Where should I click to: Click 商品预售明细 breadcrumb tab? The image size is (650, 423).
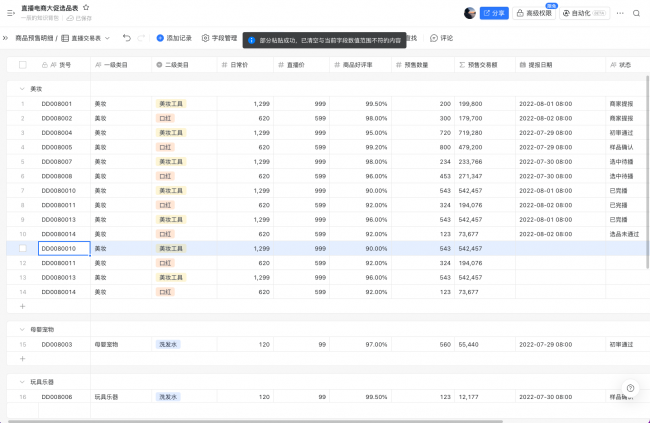tap(34, 38)
